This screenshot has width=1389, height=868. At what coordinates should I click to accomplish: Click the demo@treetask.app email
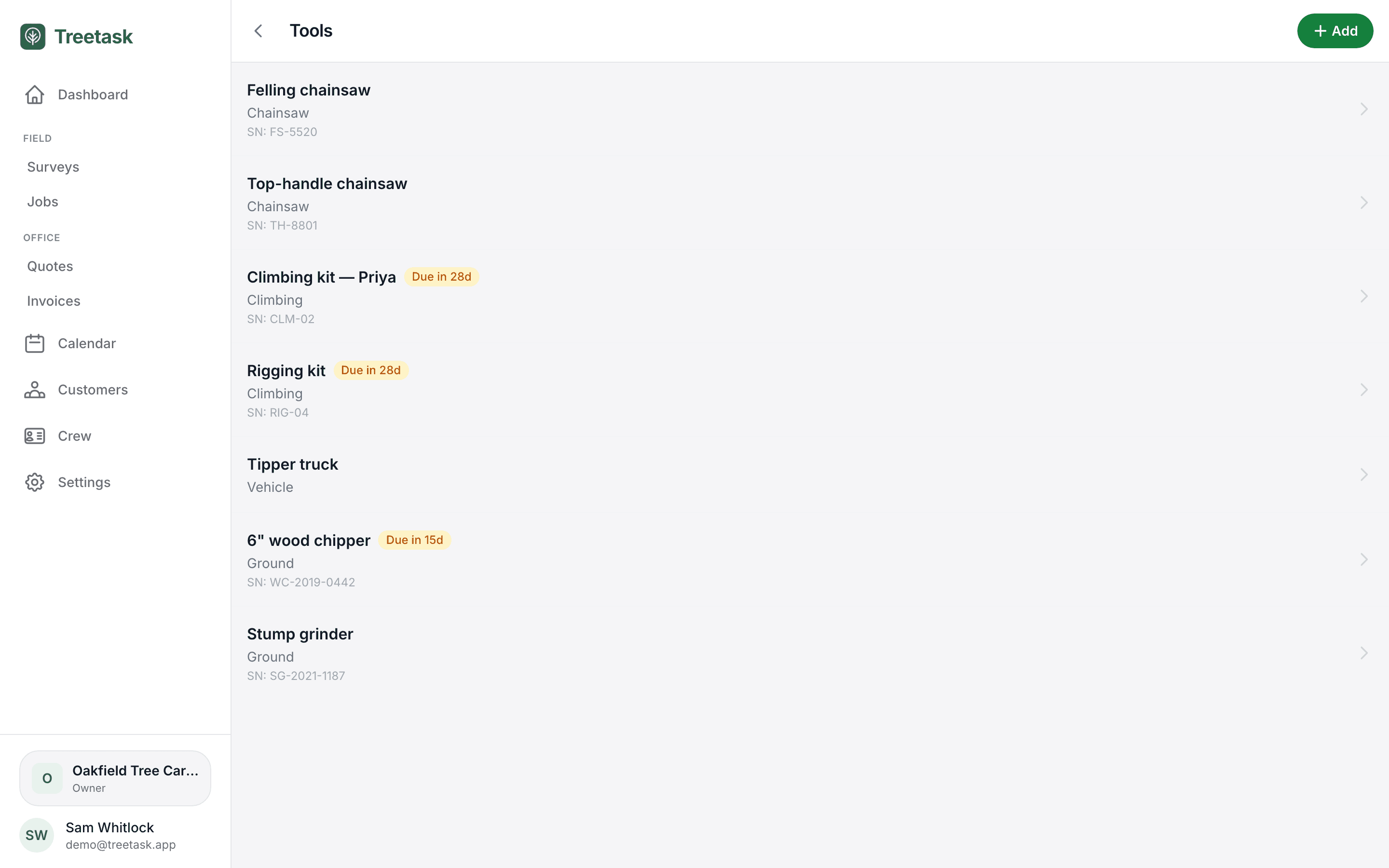pos(121,844)
